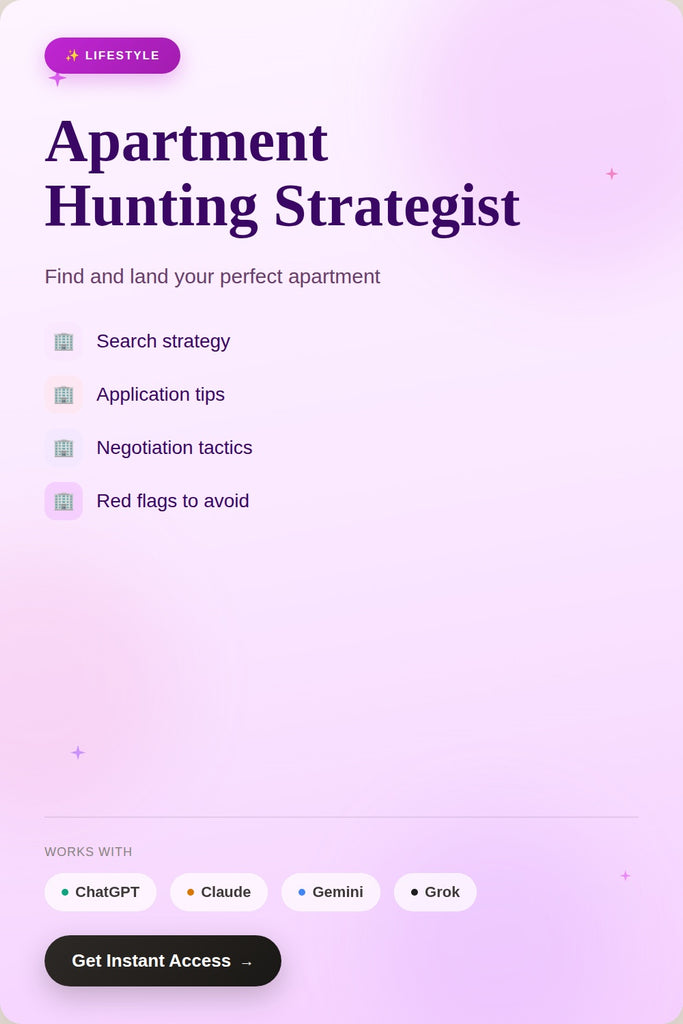Click the Lifestyle category badge

112,55
